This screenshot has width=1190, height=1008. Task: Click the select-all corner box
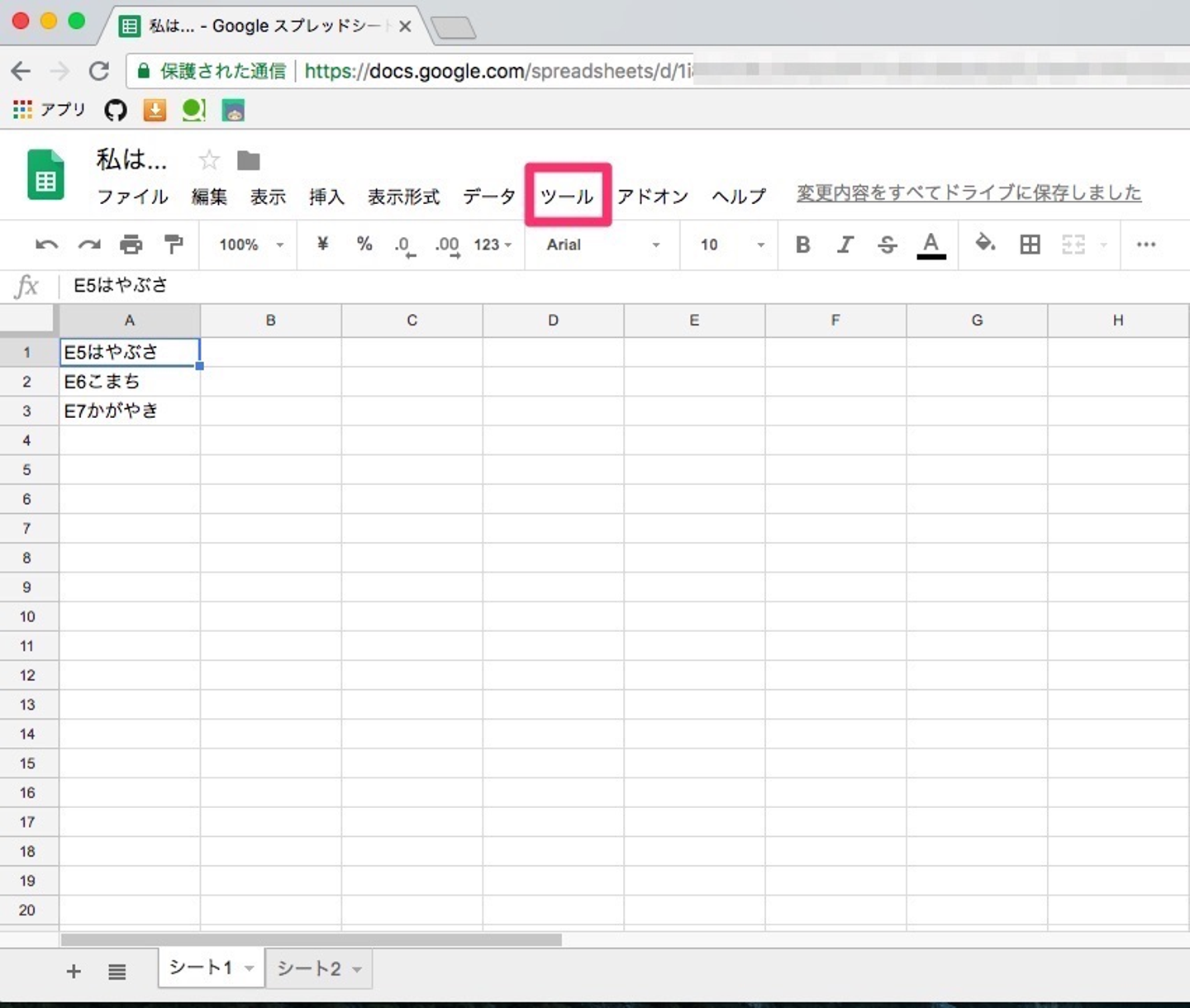coord(29,321)
